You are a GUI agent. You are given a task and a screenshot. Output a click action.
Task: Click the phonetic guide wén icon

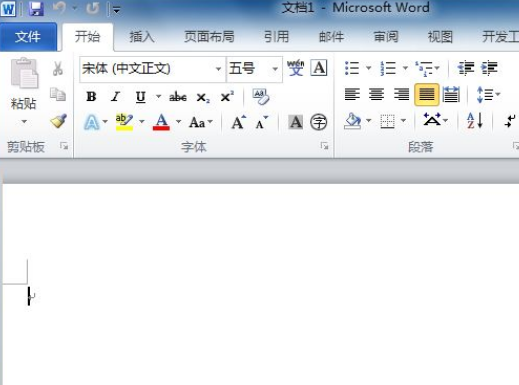point(296,68)
